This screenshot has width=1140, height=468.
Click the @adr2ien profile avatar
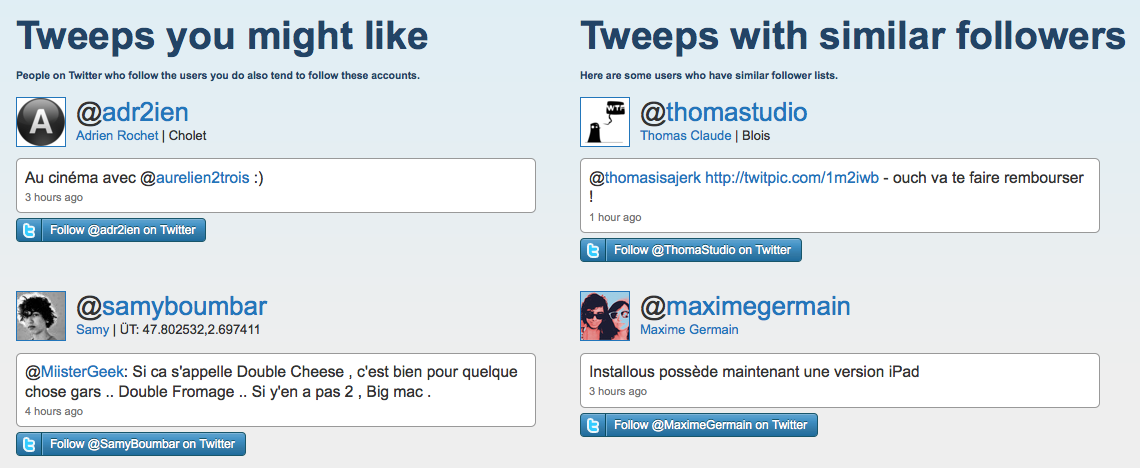[x=41, y=121]
